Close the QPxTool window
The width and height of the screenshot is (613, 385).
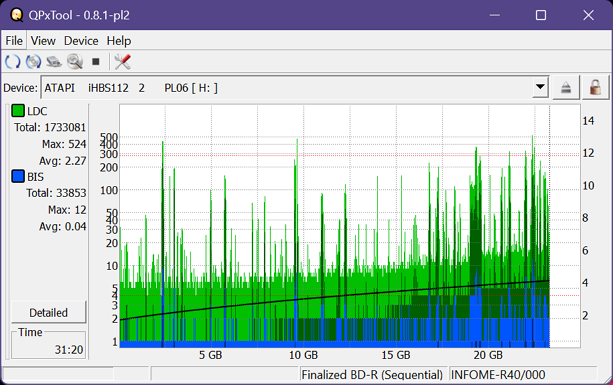[588, 15]
